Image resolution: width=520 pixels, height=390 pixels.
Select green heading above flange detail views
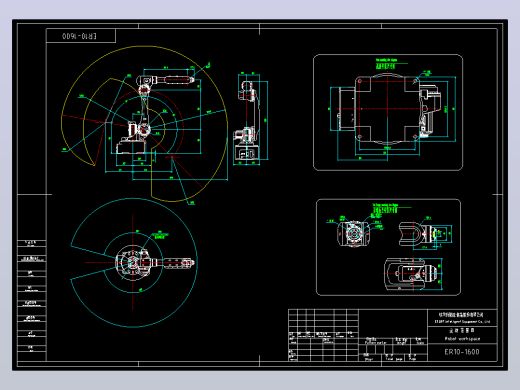click(x=385, y=209)
